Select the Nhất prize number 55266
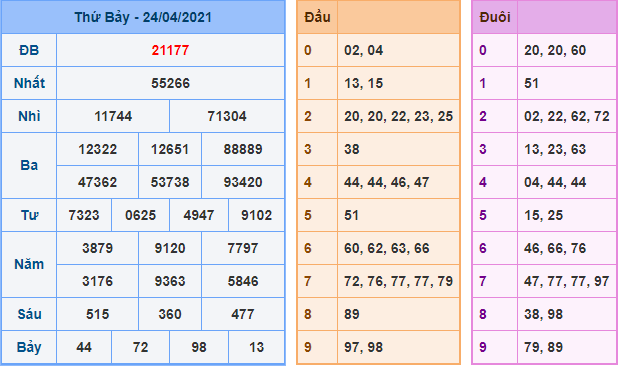The height and width of the screenshot is (366, 619). 170,83
